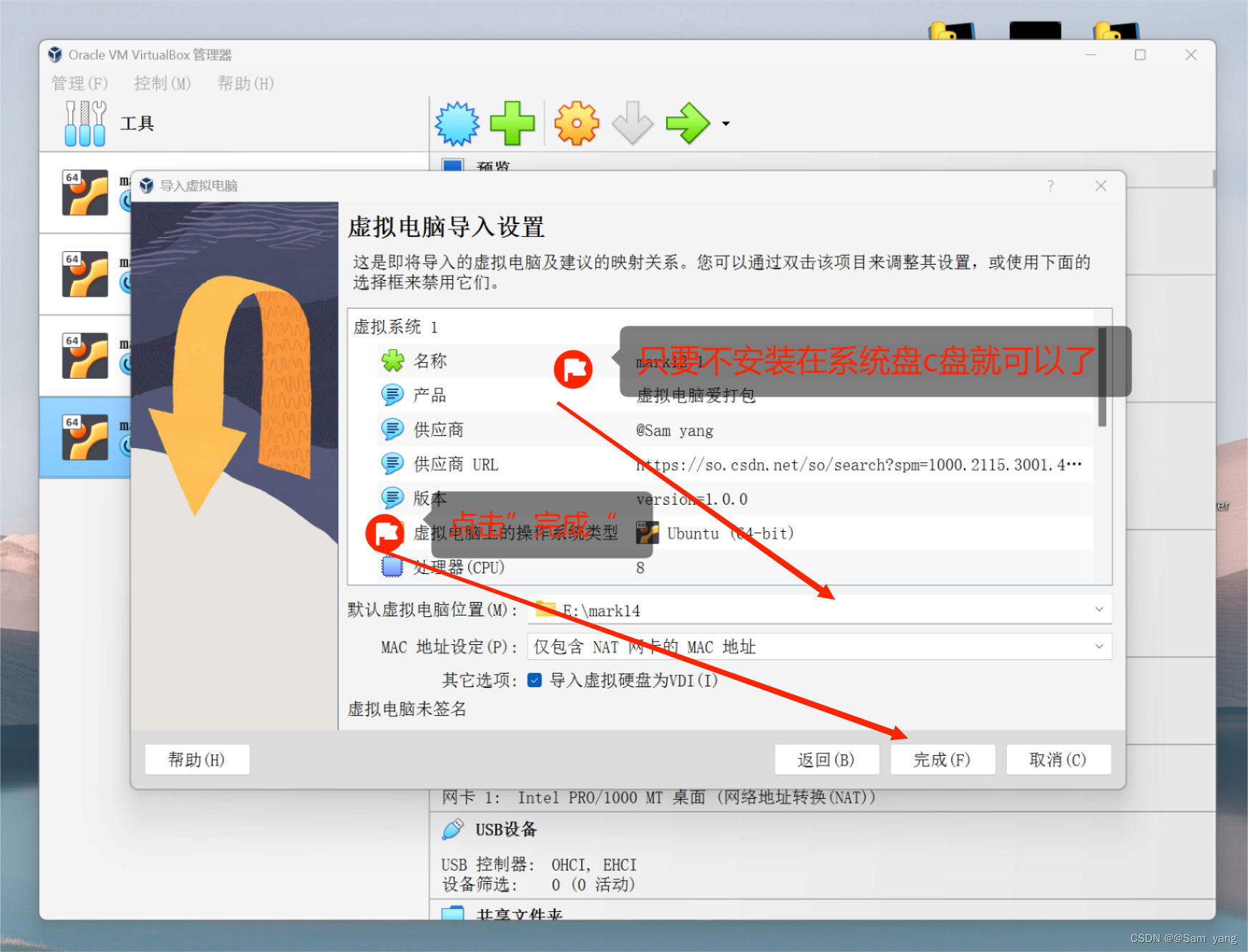
Task: Select the first VM icon in list
Action: click(84, 193)
